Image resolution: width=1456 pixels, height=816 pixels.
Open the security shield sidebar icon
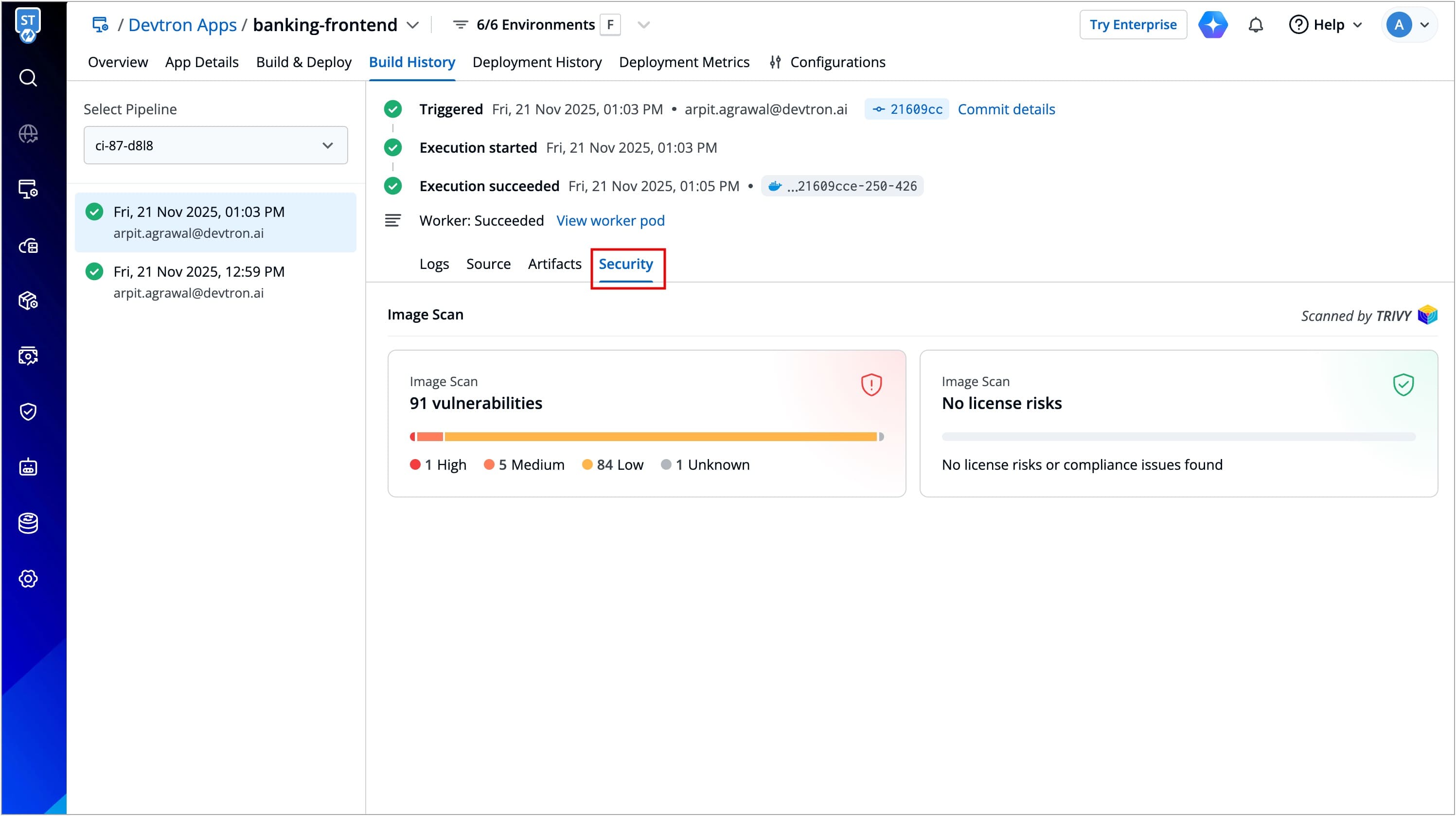tap(28, 411)
